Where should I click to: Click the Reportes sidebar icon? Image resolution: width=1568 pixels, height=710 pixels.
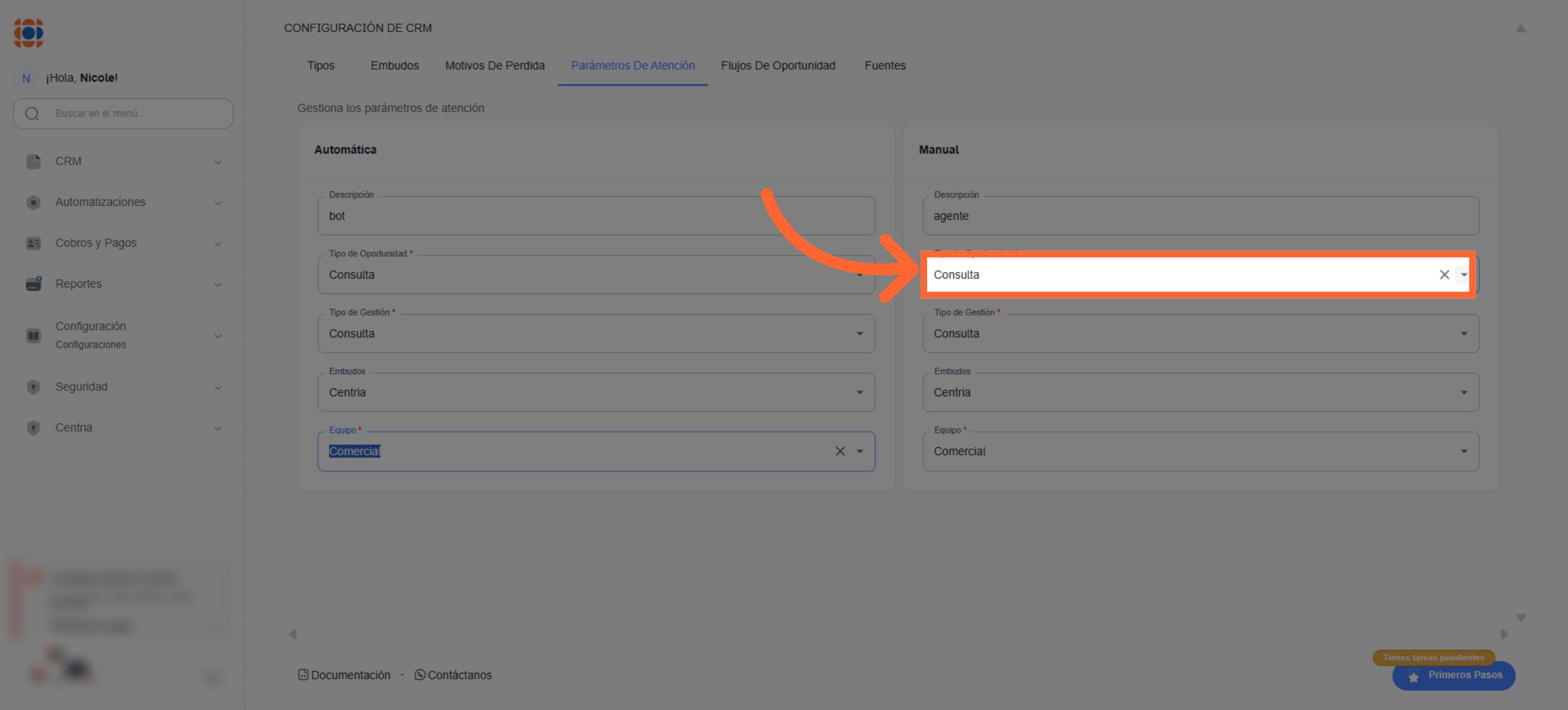coord(33,284)
